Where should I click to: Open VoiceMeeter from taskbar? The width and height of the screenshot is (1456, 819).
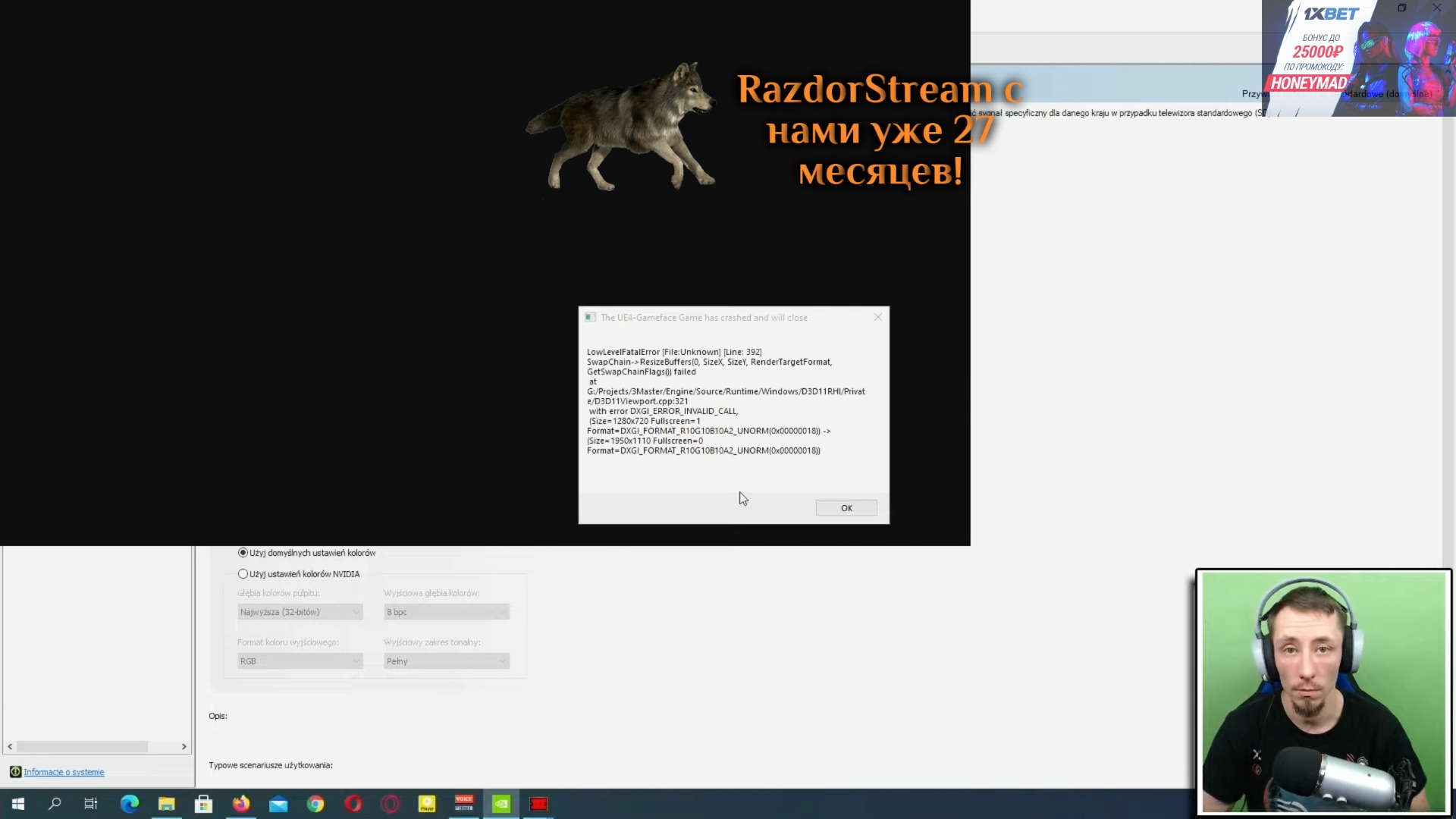point(464,804)
